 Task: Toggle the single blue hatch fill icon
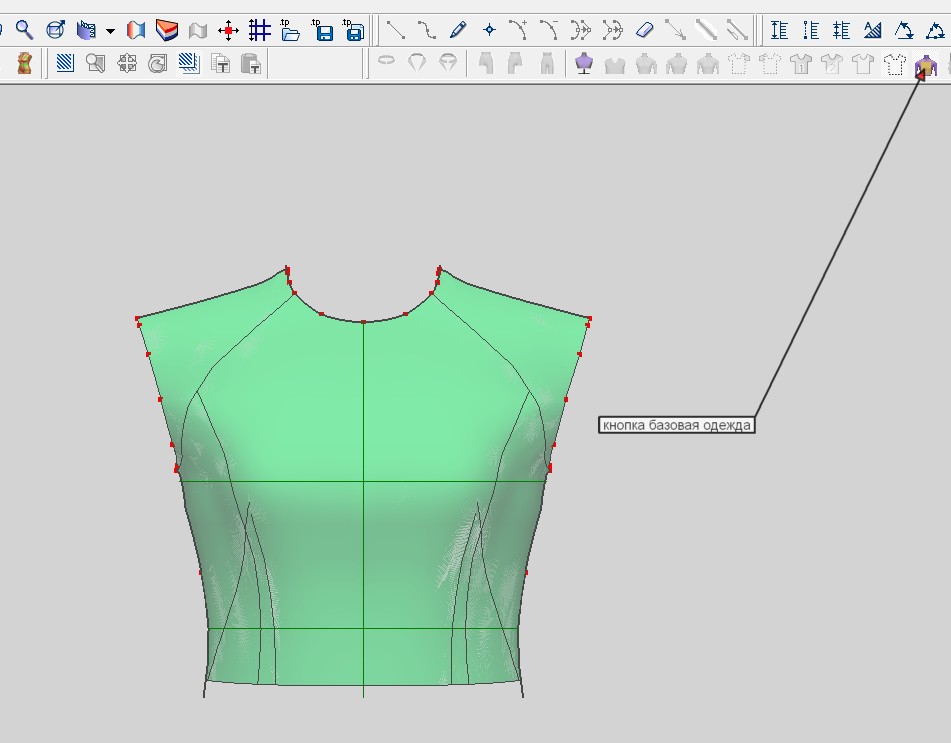[66, 64]
